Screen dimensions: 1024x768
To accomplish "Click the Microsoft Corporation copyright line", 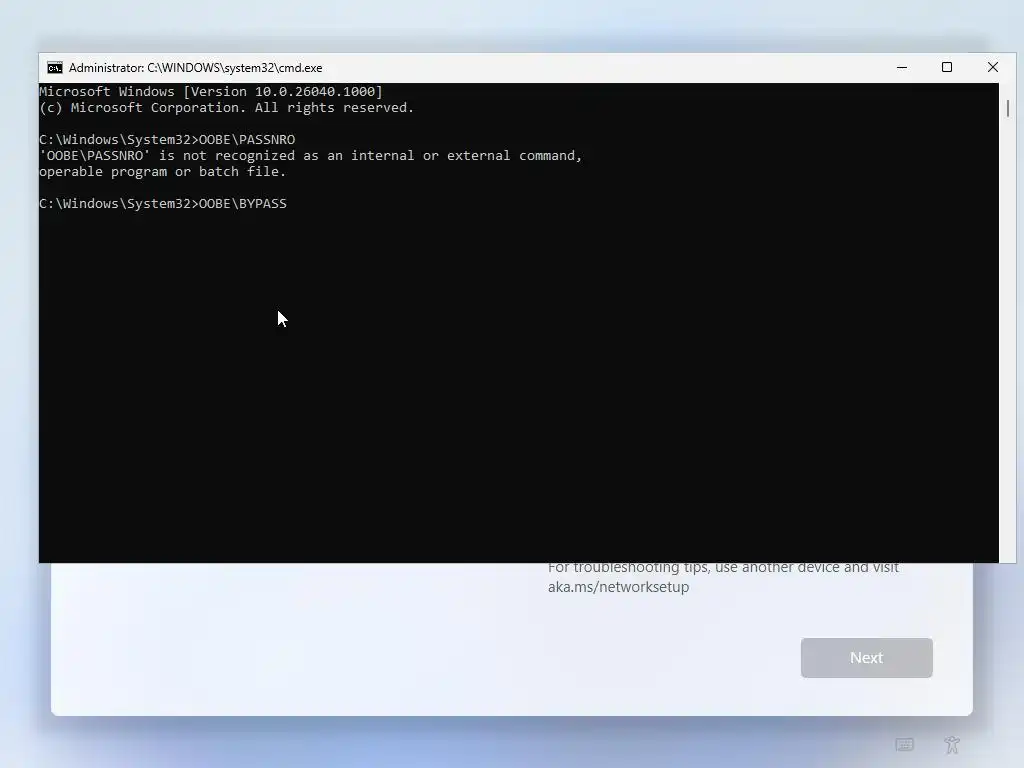I will [x=227, y=108].
